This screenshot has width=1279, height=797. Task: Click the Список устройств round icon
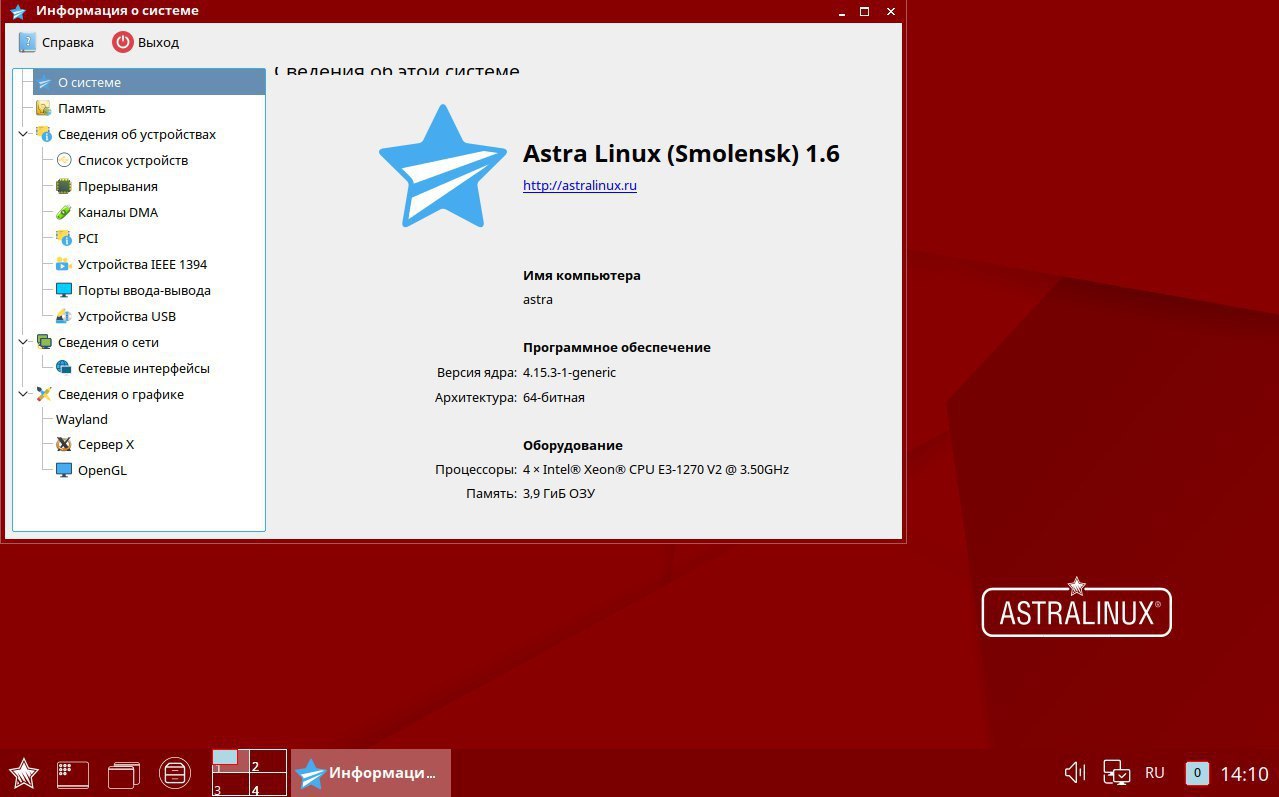pos(64,161)
